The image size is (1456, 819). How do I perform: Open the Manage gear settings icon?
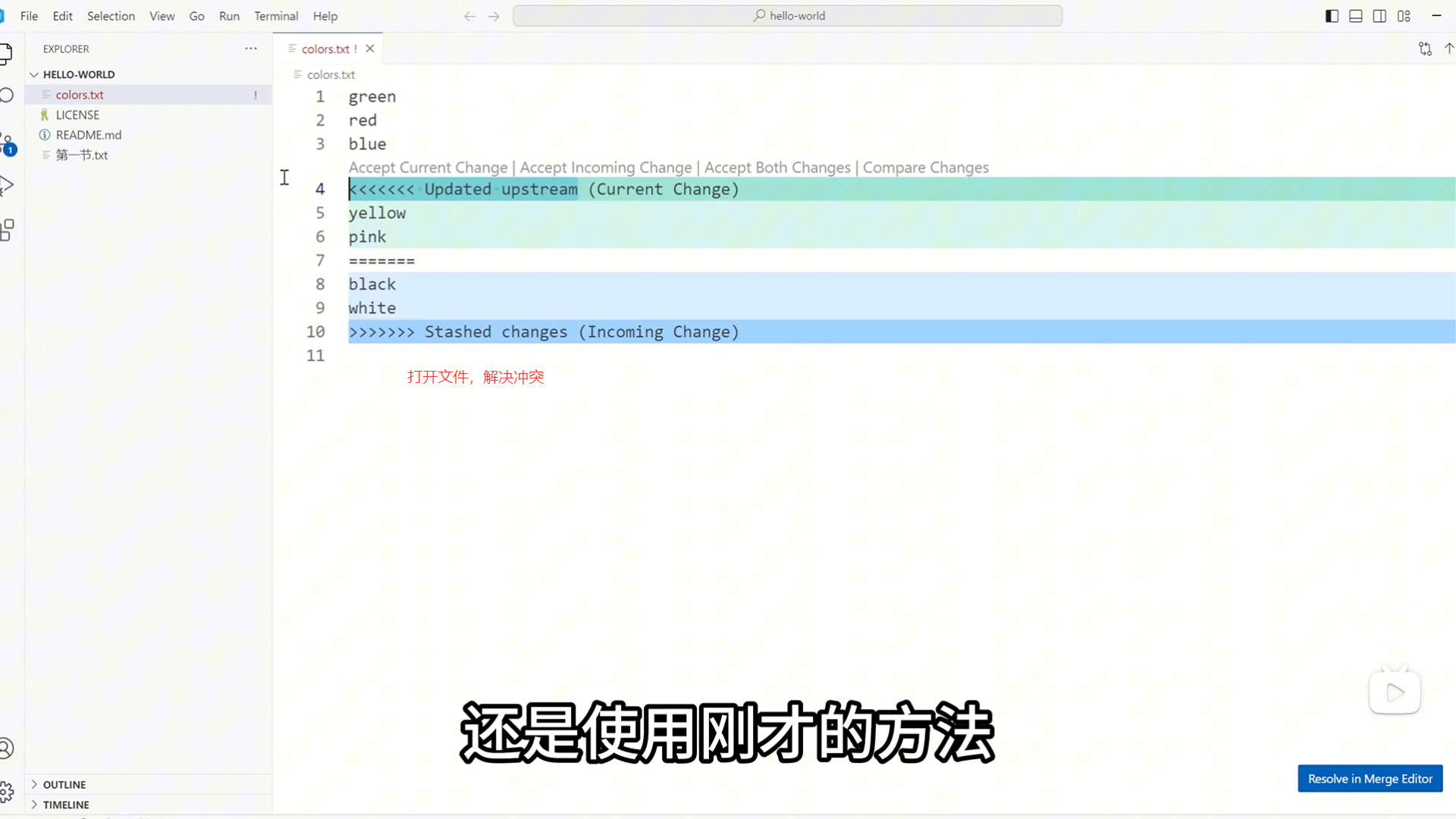[7, 792]
